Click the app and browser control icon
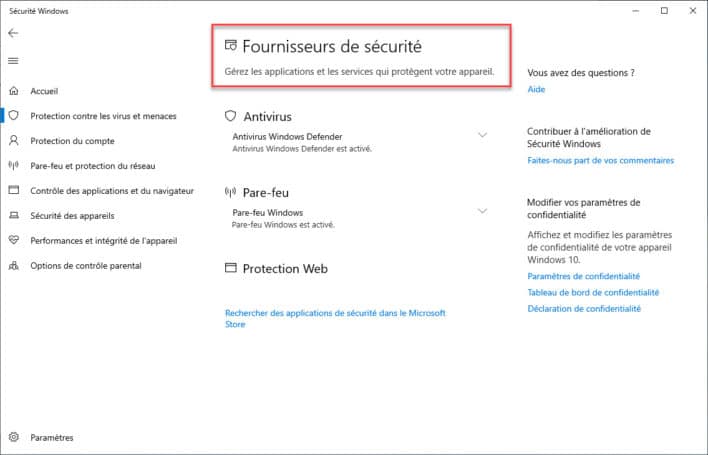Image resolution: width=708 pixels, height=455 pixels. (x=14, y=190)
